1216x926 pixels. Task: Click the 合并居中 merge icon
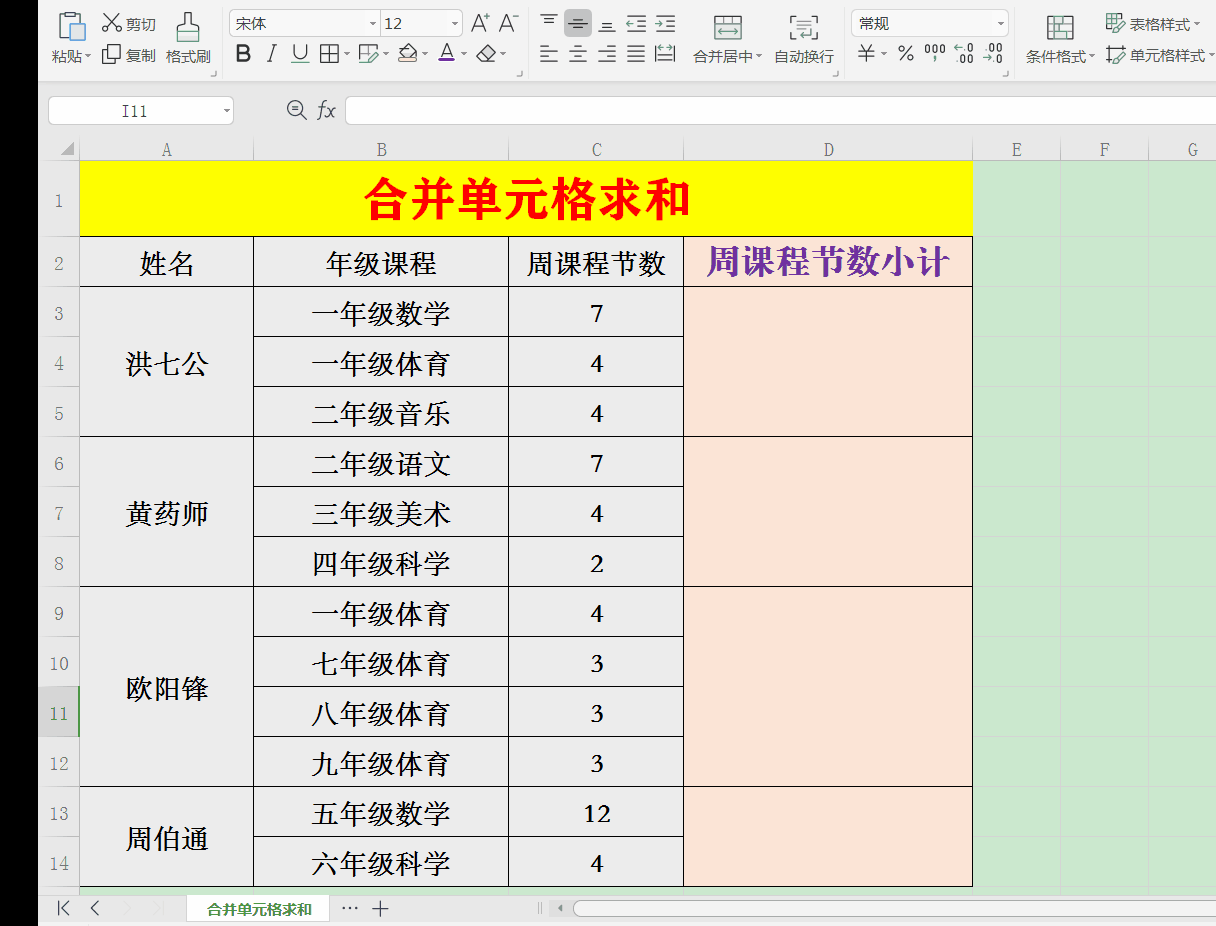coord(728,27)
